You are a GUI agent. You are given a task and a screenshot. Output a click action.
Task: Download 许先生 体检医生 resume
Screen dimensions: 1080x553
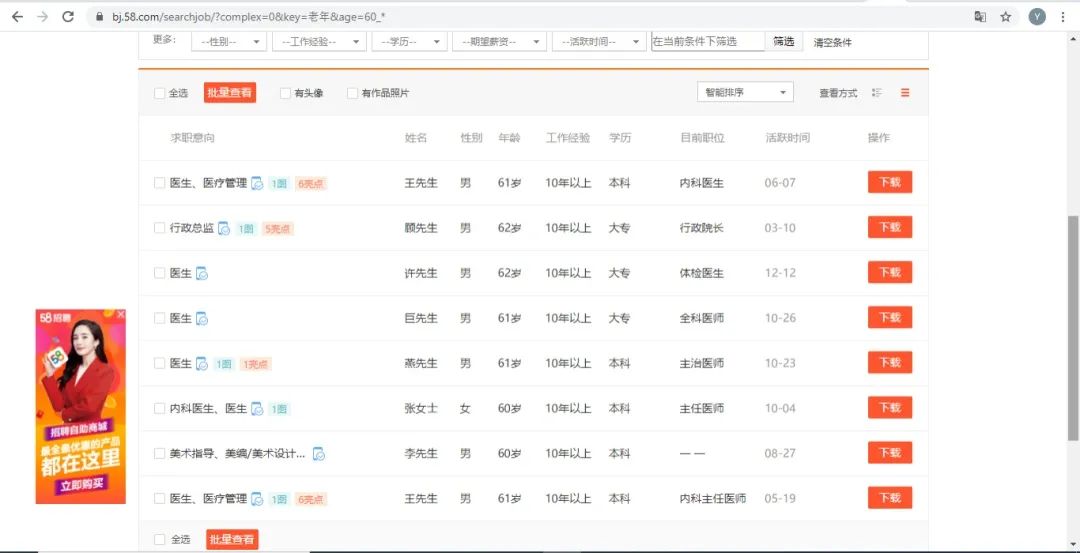(x=890, y=272)
